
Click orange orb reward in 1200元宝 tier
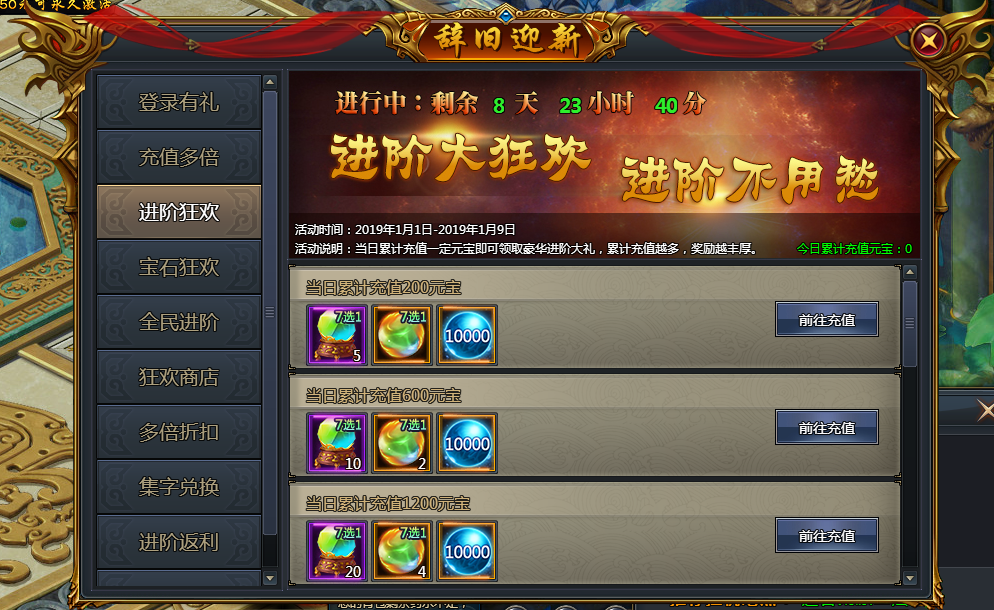(x=402, y=551)
